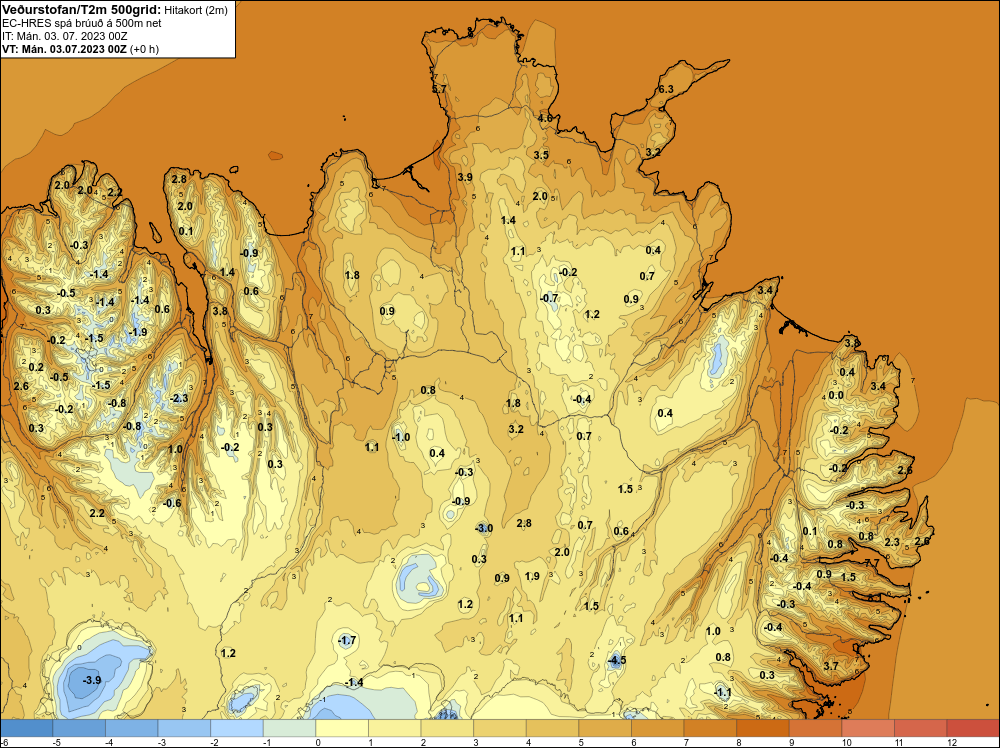Image resolution: width=1000 pixels, height=748 pixels.
Task: Click the -3.0 temperature value on the map
Action: (x=484, y=528)
